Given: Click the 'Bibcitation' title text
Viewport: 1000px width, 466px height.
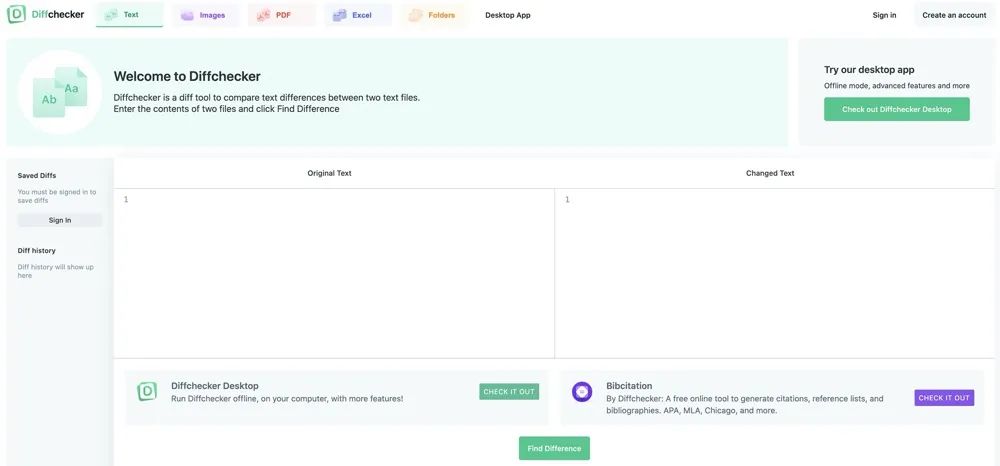Looking at the screenshot, I should (x=629, y=386).
